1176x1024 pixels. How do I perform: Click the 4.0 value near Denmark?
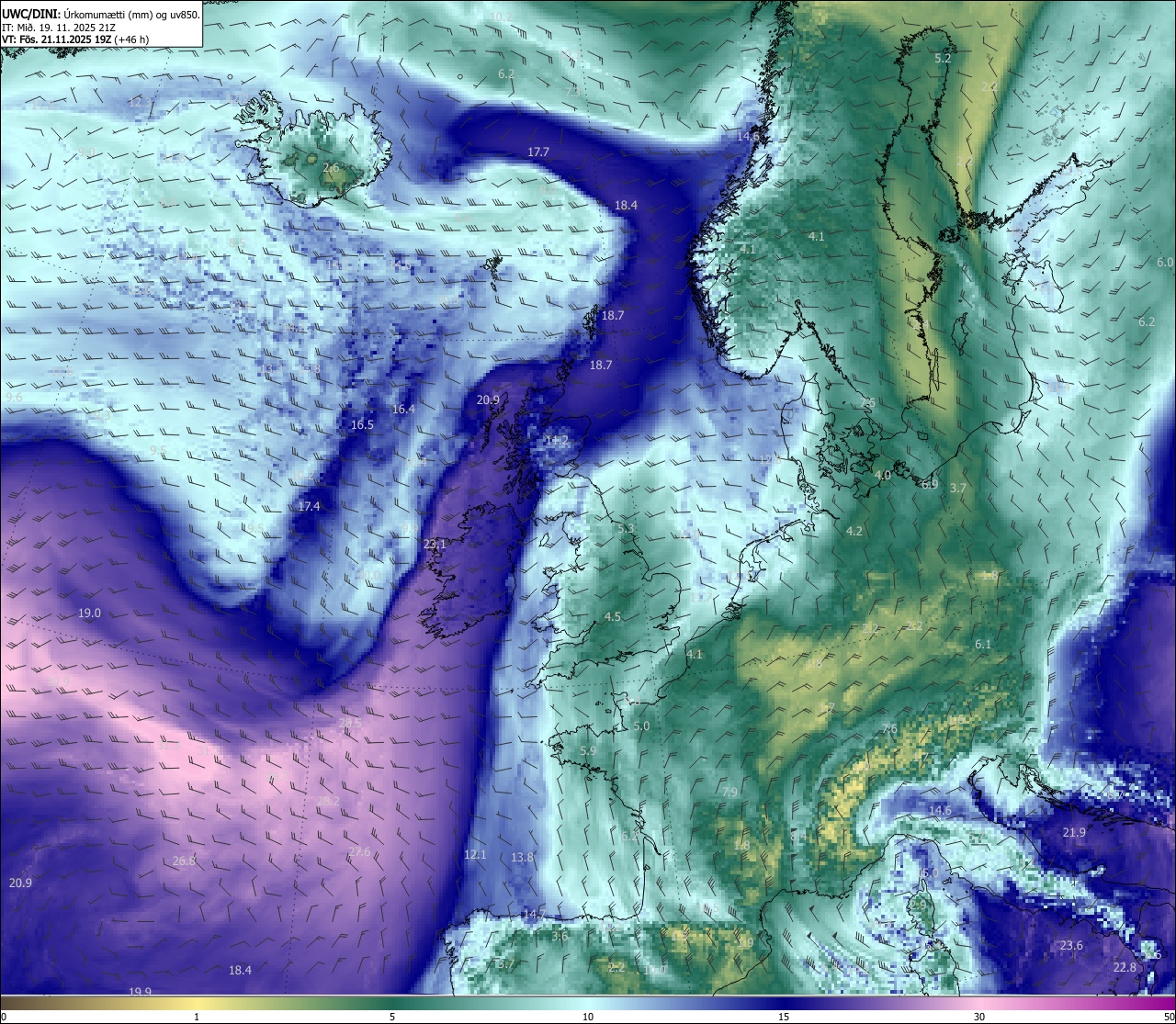coord(883,475)
